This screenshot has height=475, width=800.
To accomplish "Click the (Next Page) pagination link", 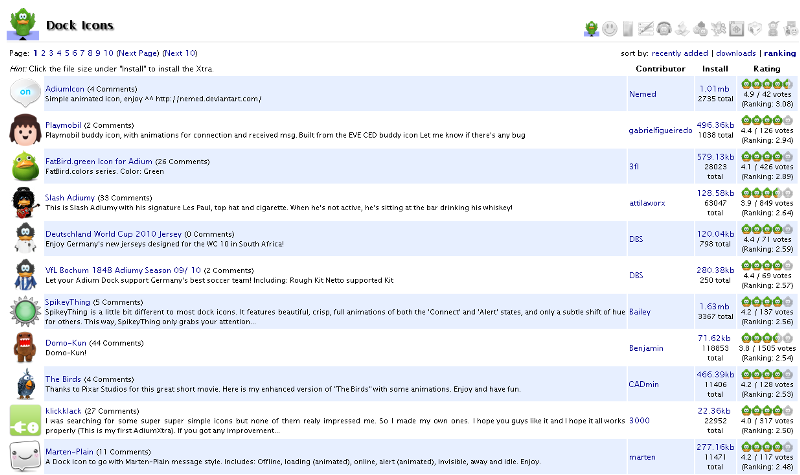I will click(138, 52).
